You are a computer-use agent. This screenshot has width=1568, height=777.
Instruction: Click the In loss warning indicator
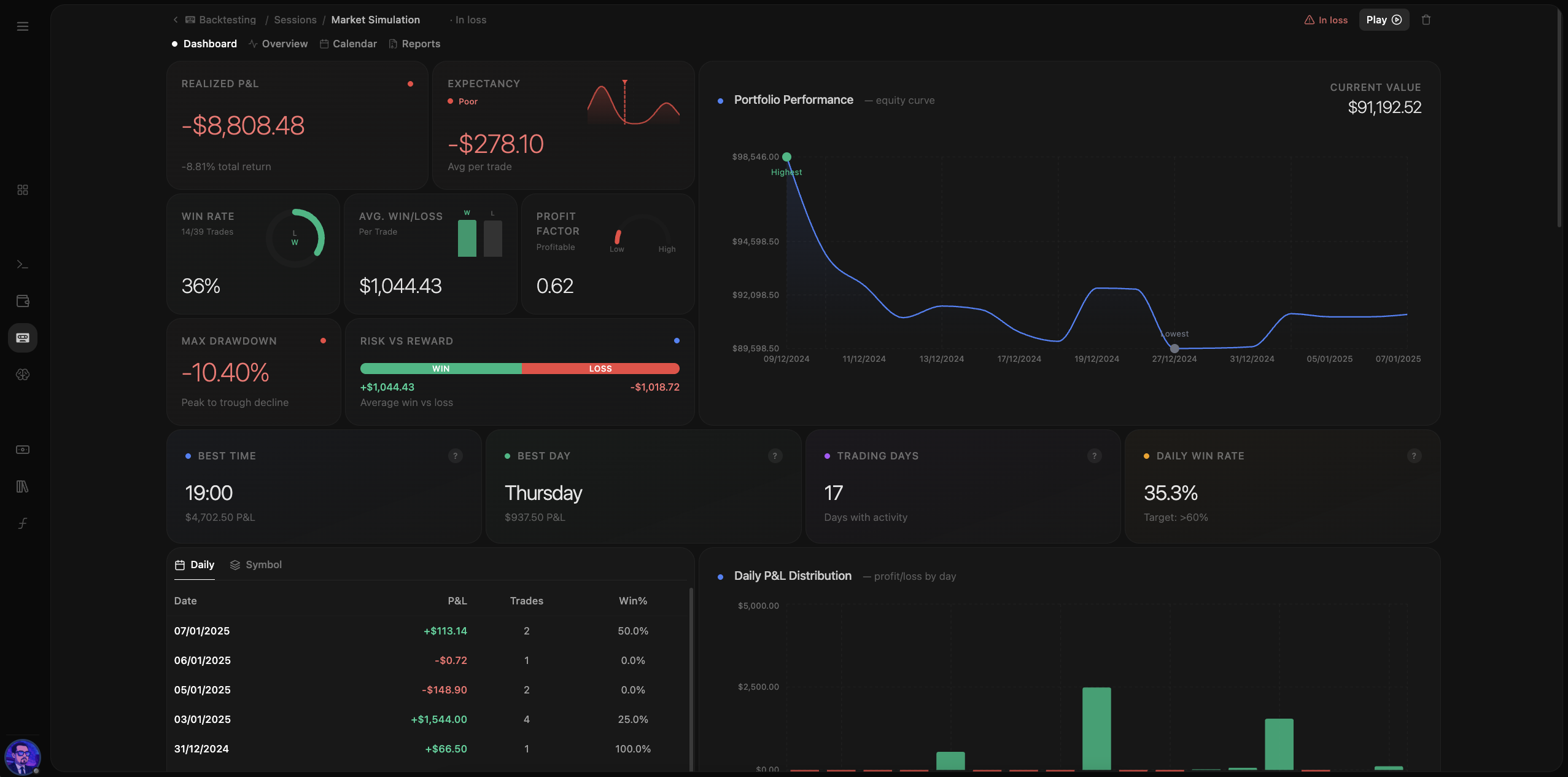(1326, 20)
